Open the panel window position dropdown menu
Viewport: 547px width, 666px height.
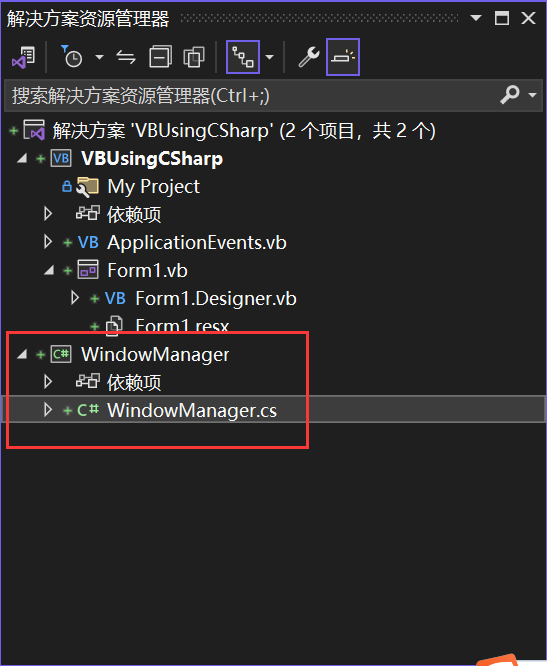click(x=476, y=18)
